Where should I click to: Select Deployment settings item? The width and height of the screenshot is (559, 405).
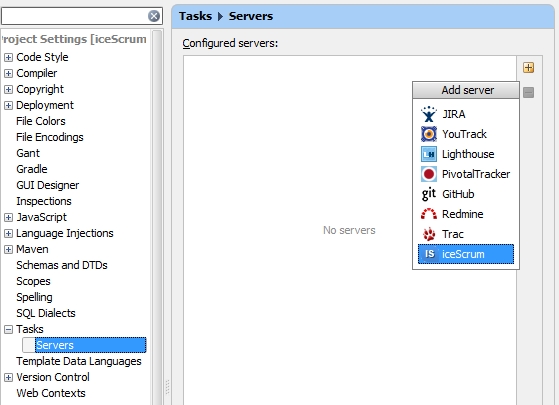[x=45, y=105]
